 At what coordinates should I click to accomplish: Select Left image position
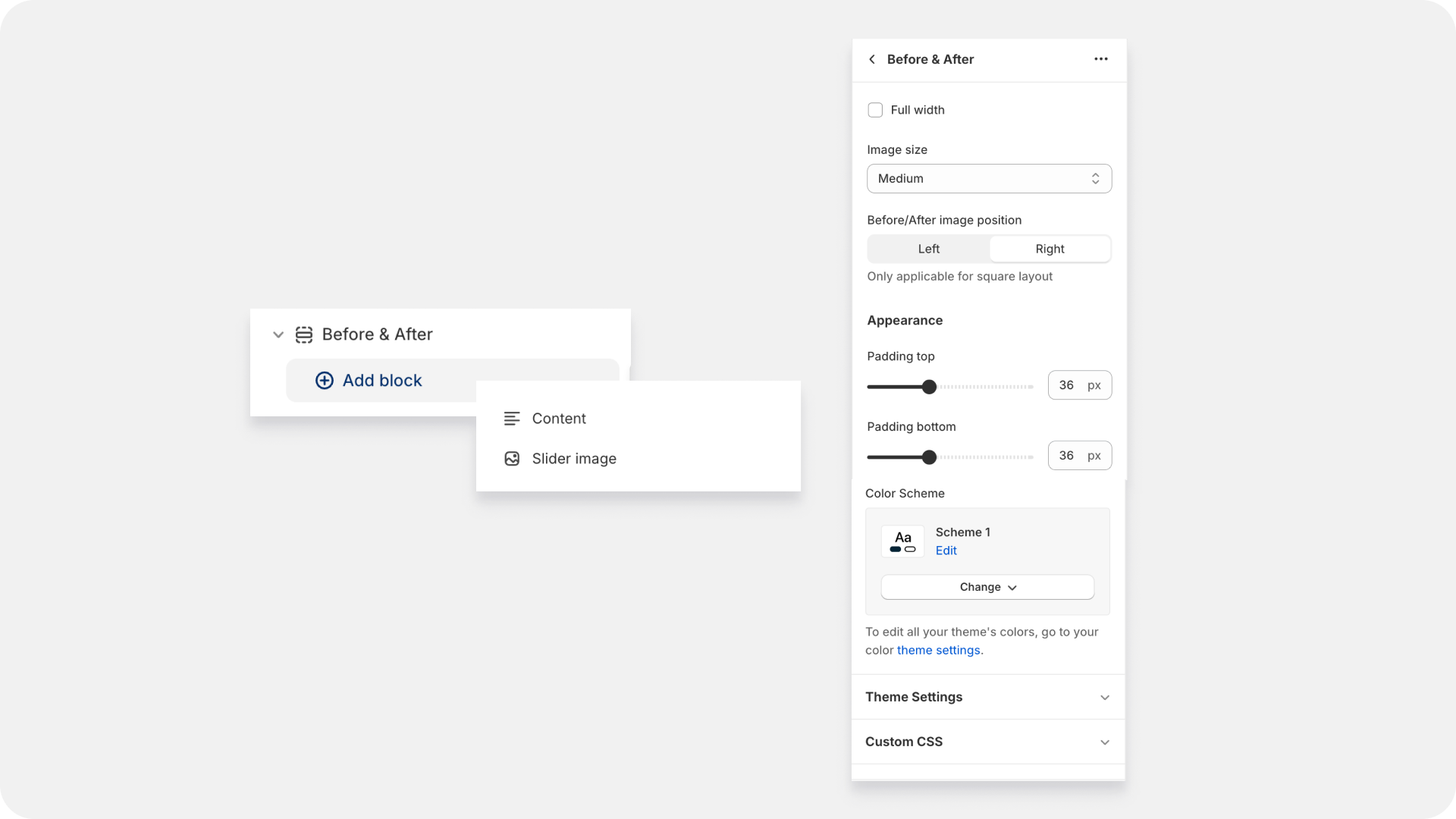[x=928, y=249]
